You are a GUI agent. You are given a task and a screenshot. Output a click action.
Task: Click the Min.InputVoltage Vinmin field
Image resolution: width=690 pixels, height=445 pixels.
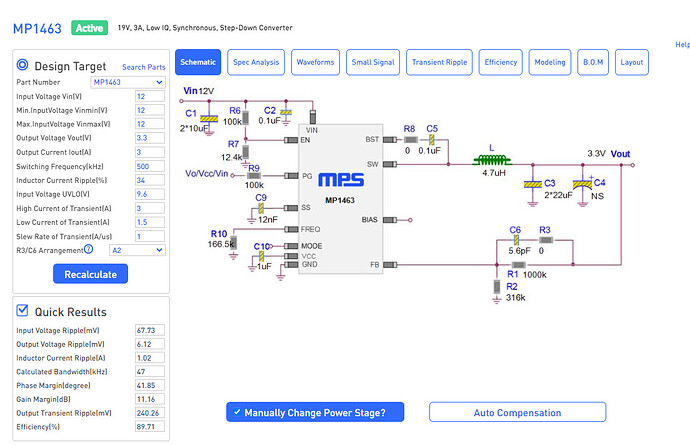tap(150, 110)
